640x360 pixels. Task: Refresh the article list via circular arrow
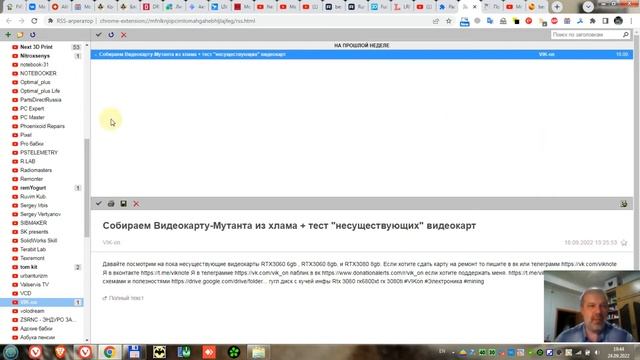tap(111, 35)
